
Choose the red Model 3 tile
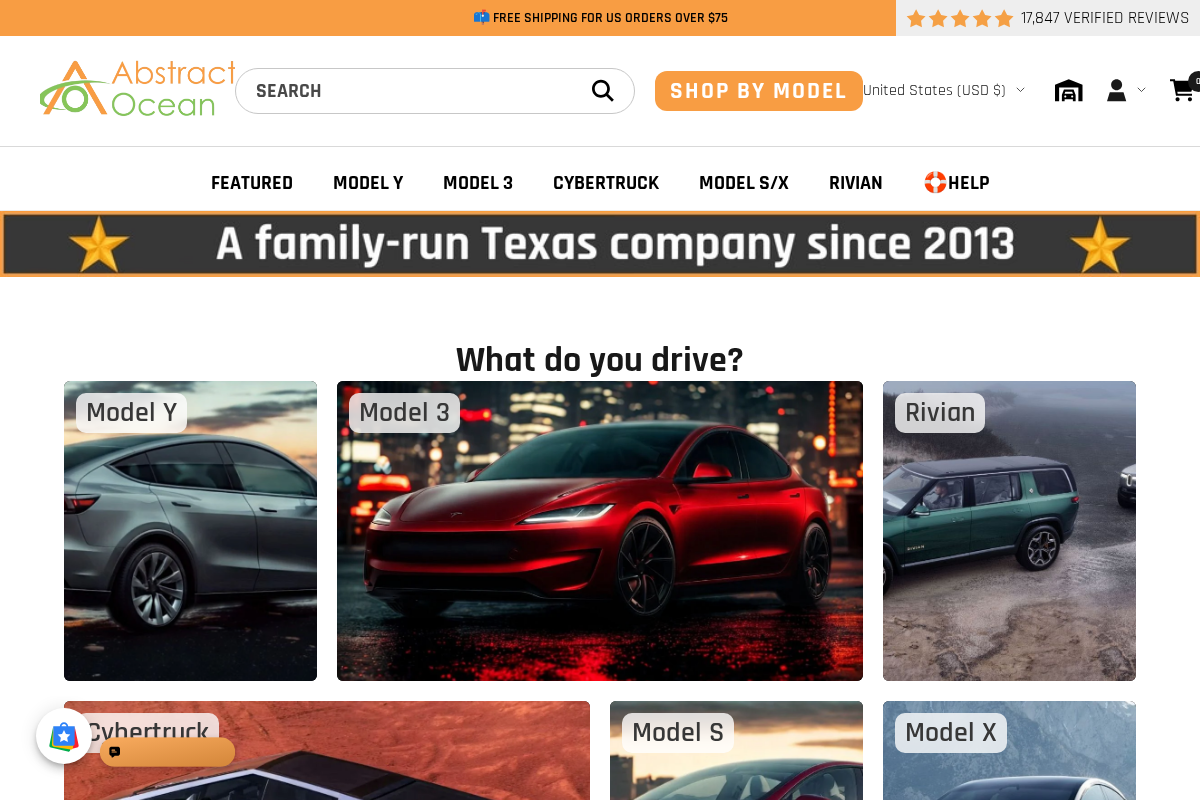coord(599,530)
